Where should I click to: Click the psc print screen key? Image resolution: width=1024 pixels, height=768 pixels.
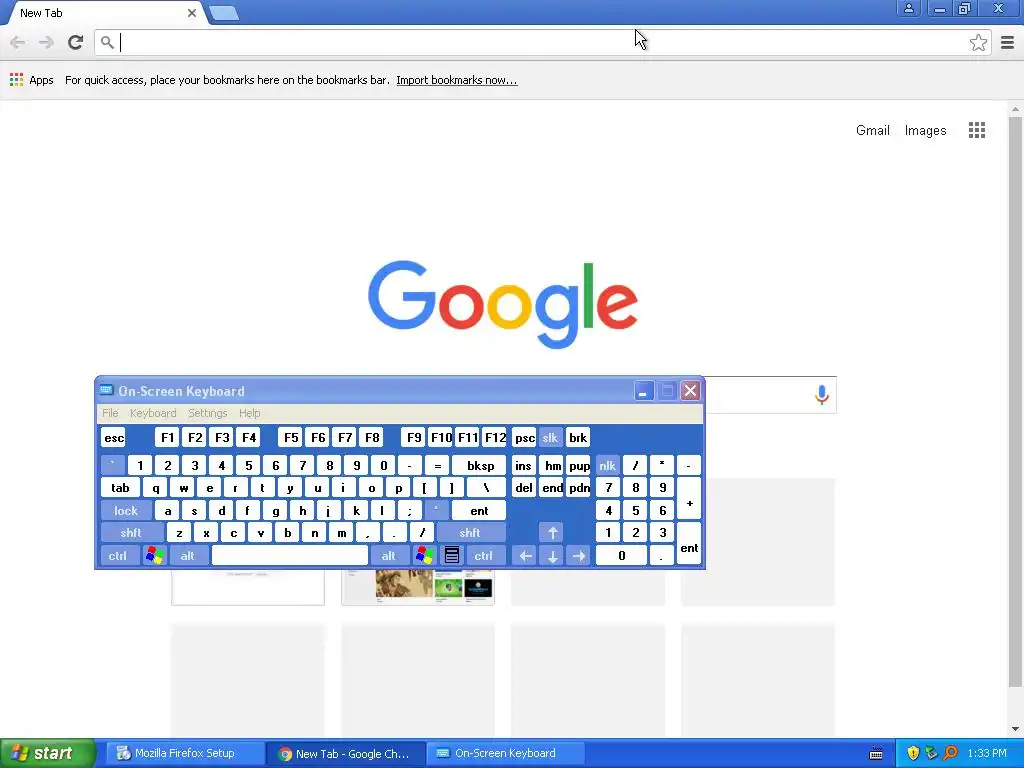pos(524,438)
